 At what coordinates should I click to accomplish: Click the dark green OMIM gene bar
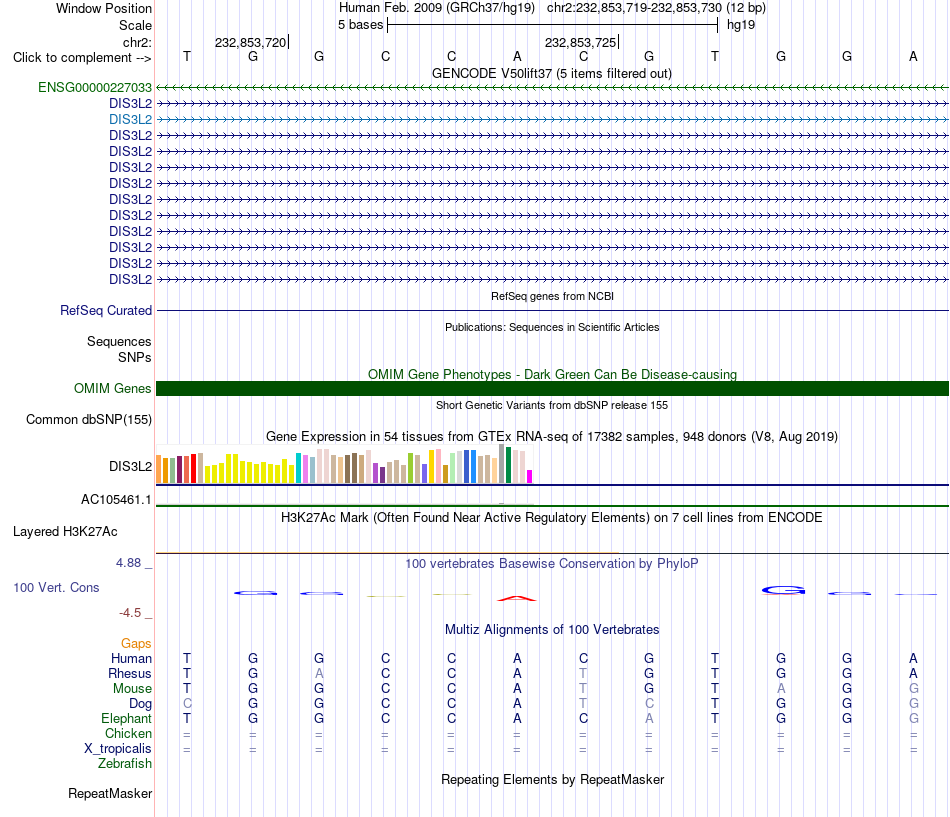tap(552, 388)
